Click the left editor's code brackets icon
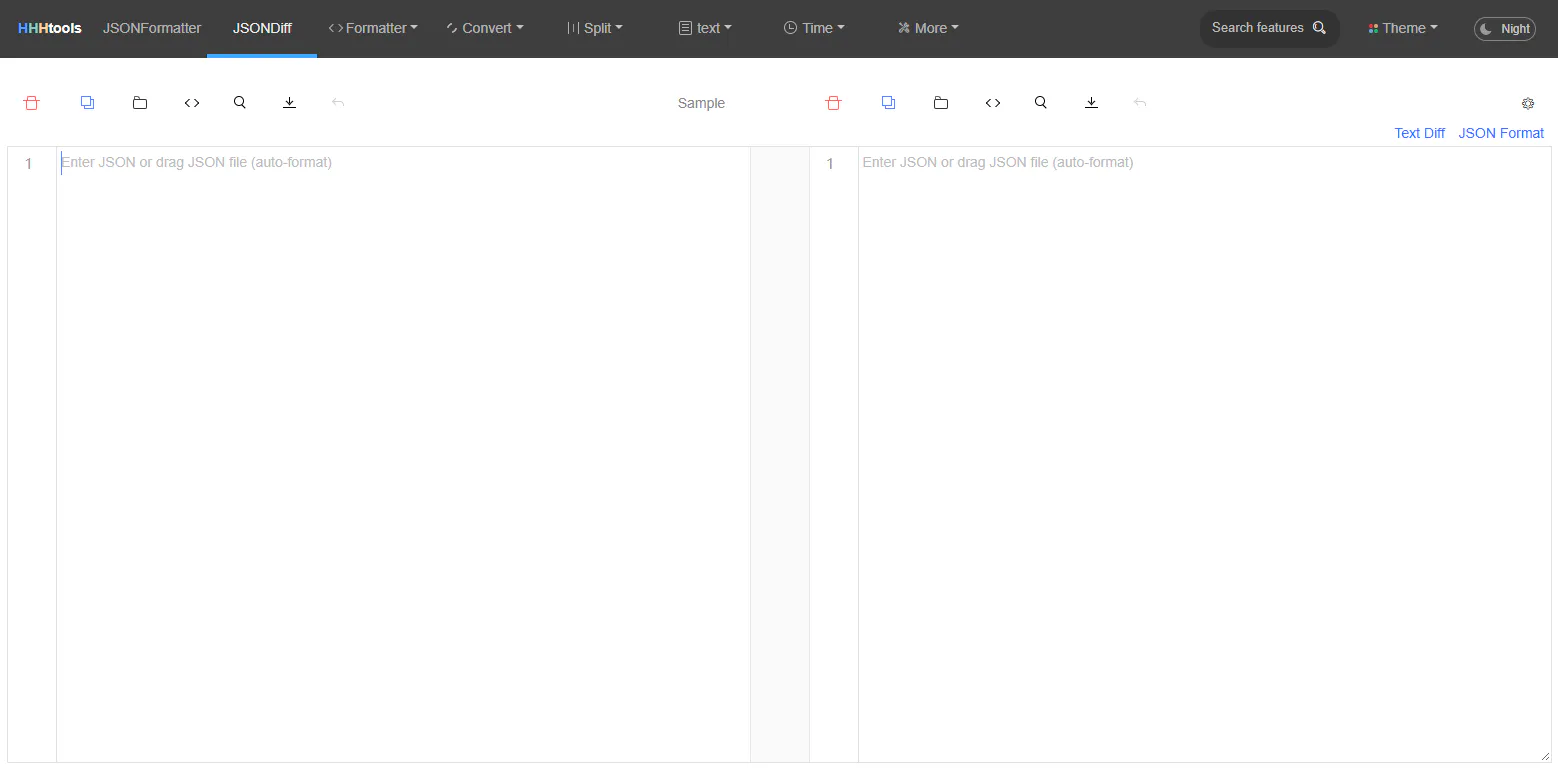1558x773 pixels. (192, 103)
